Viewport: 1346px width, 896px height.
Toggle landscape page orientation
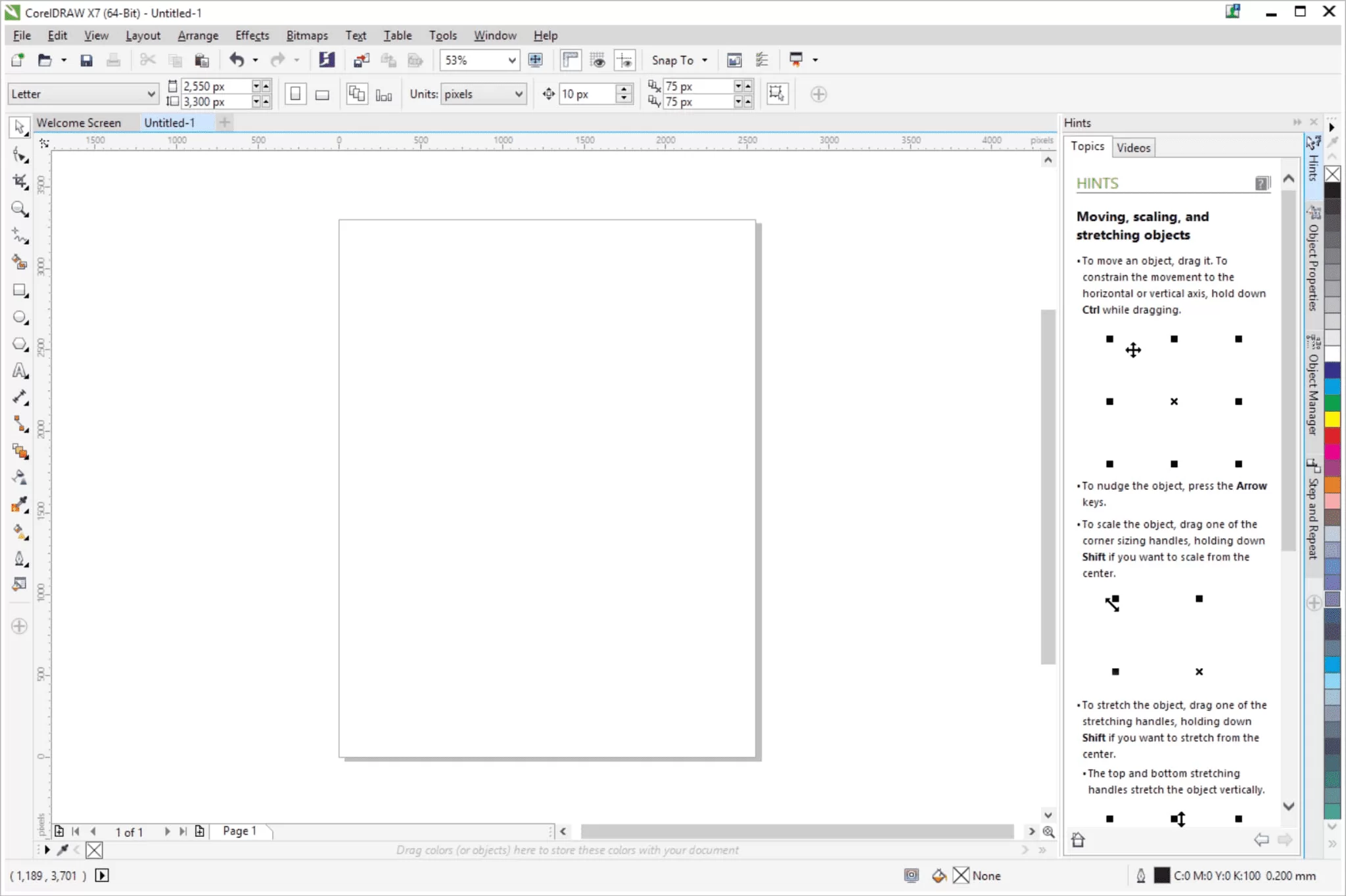point(321,94)
